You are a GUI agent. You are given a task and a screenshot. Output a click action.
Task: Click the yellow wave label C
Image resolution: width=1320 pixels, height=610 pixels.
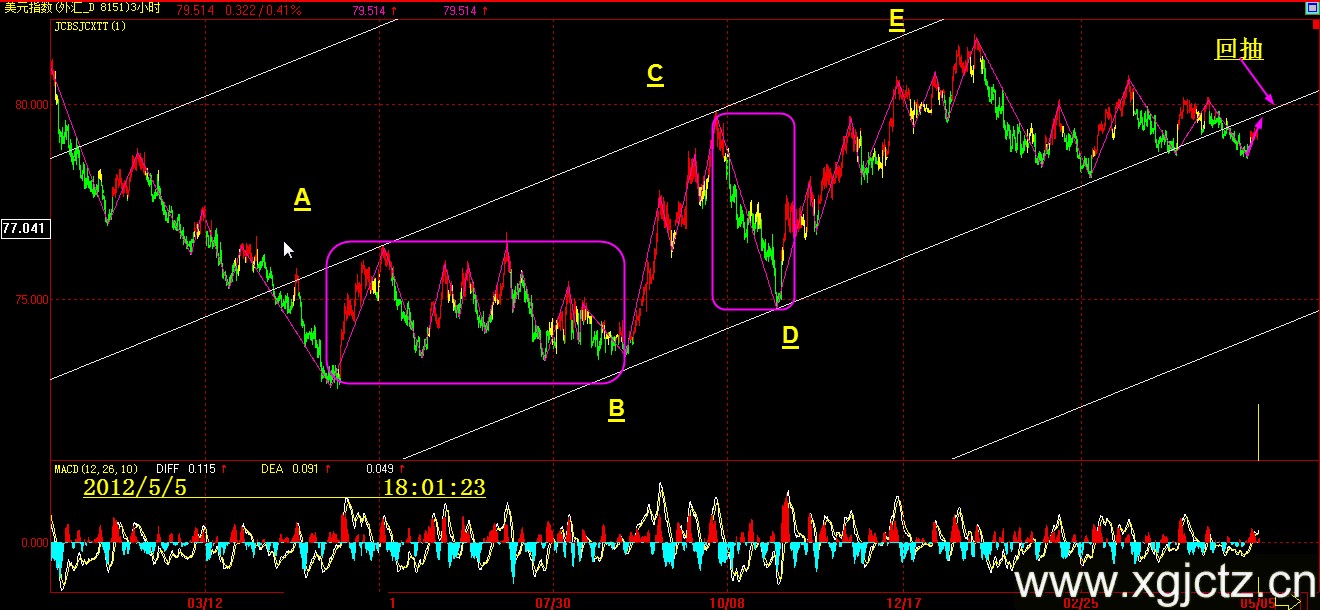655,74
